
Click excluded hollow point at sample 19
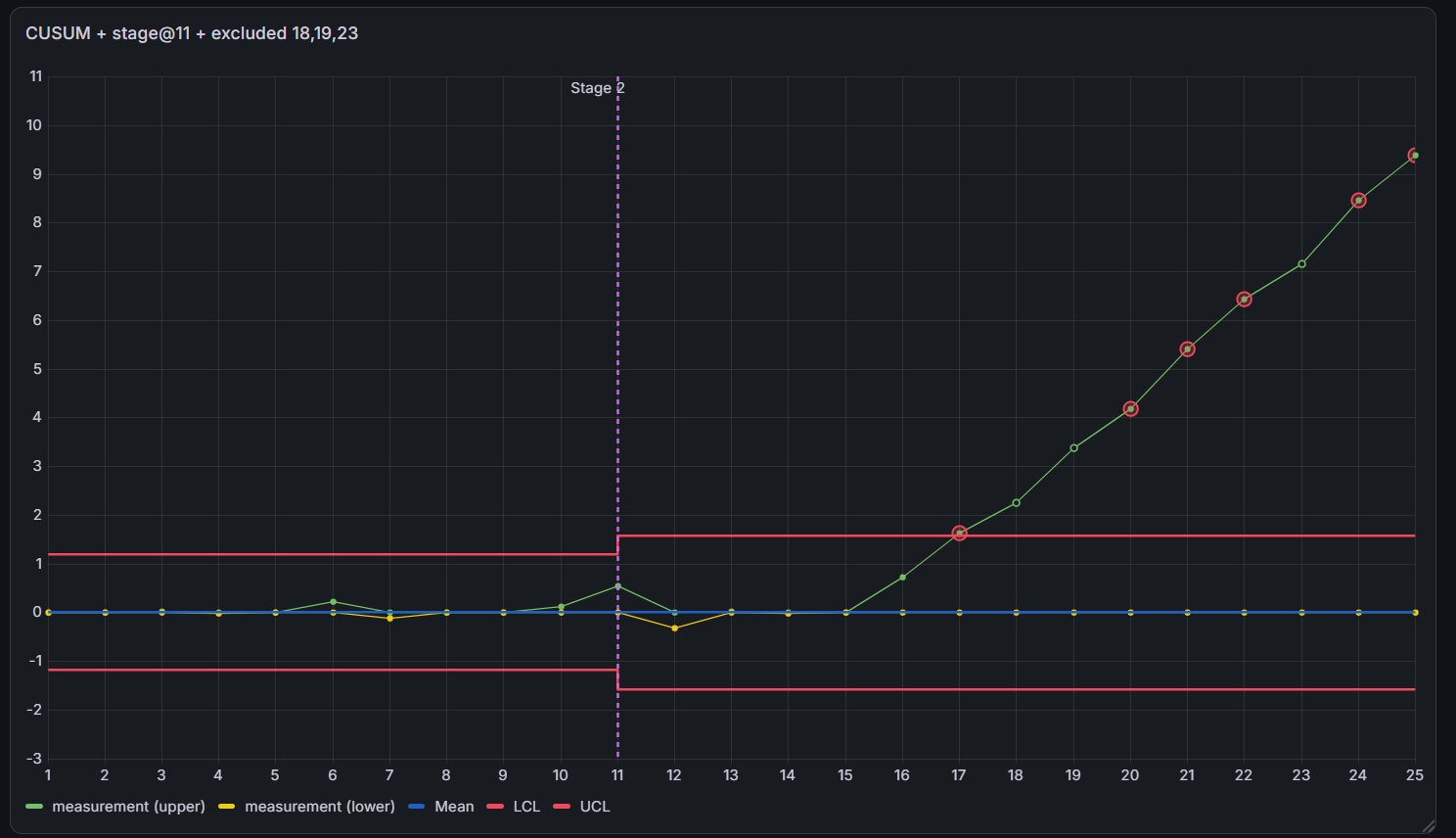pyautogui.click(x=1073, y=448)
